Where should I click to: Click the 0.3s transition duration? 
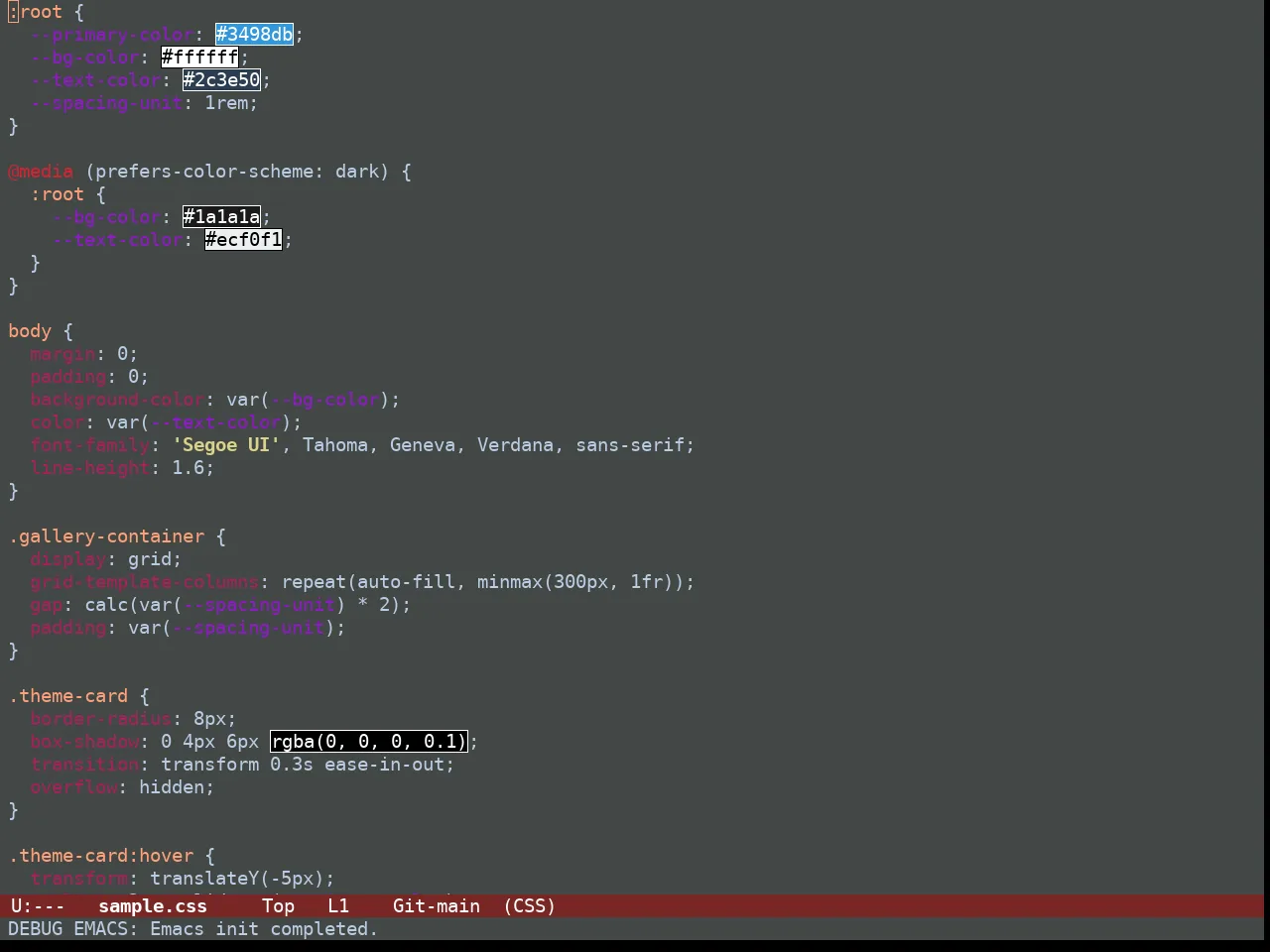[x=292, y=765]
